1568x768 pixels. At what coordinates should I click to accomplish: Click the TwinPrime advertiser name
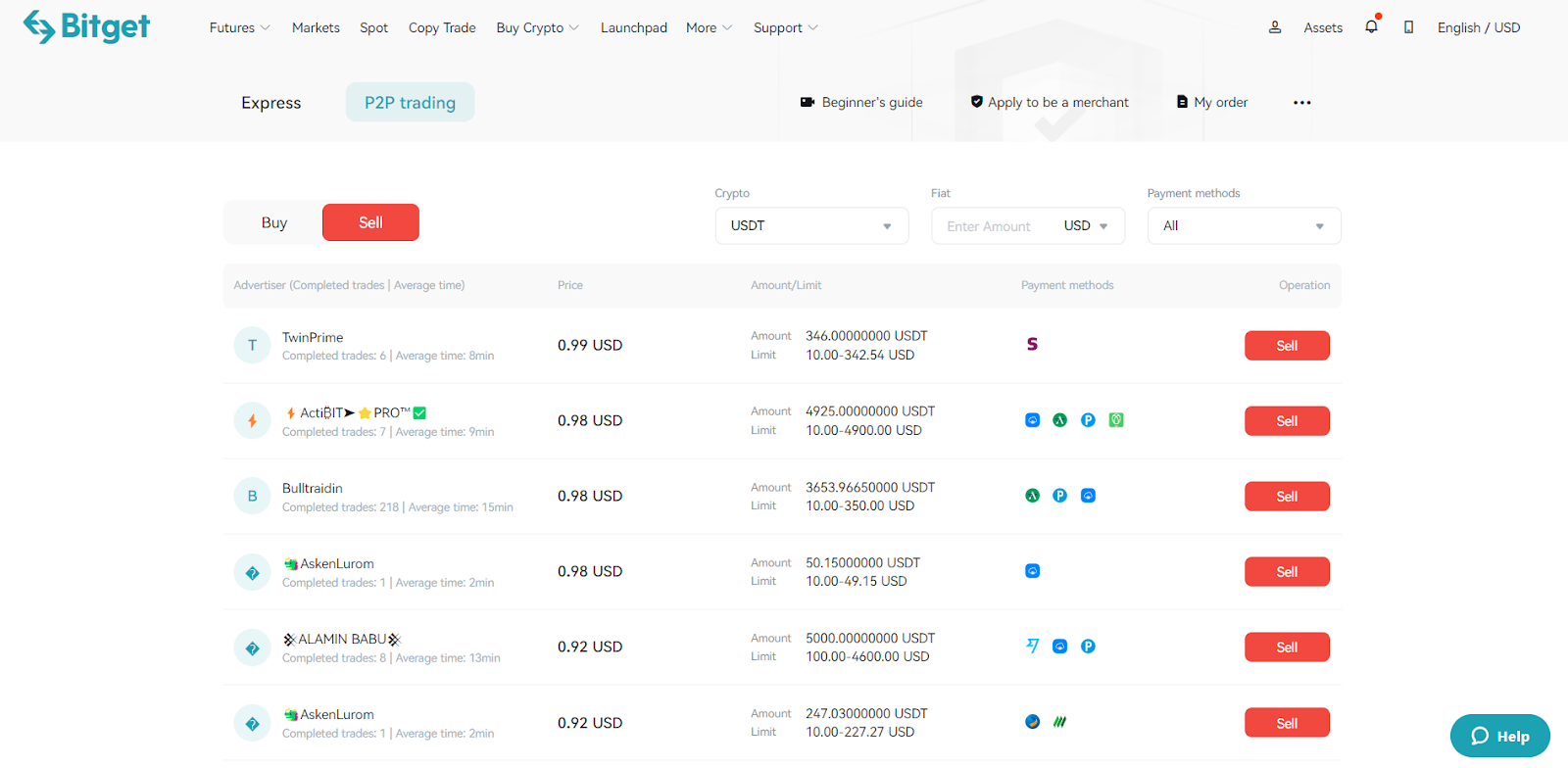coord(313,337)
